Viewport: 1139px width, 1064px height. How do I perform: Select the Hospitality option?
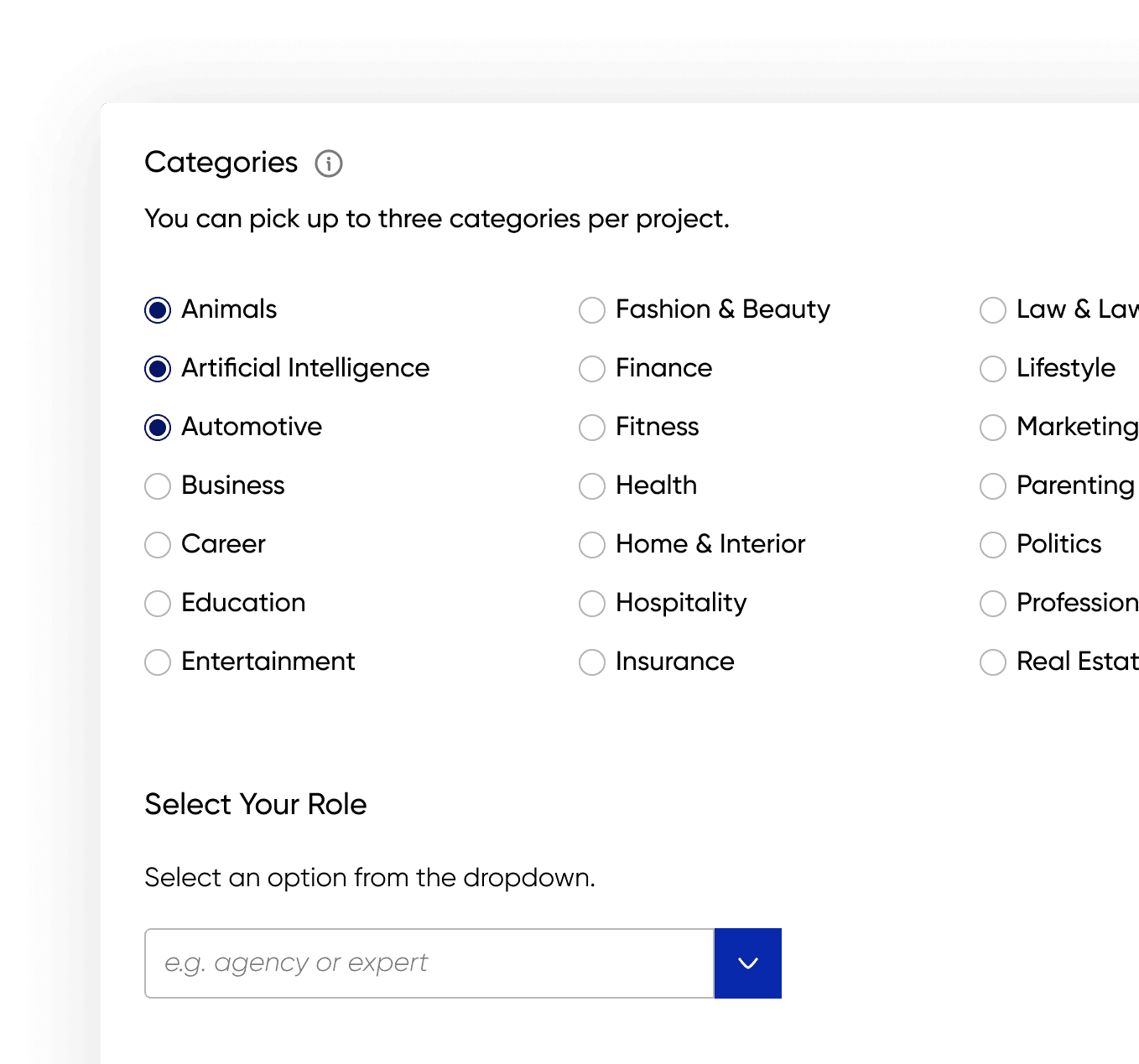592,604
